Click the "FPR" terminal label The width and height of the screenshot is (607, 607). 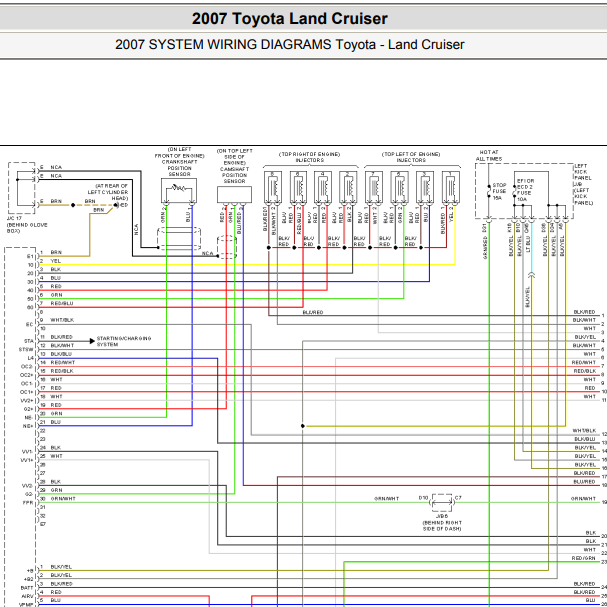tap(28, 503)
